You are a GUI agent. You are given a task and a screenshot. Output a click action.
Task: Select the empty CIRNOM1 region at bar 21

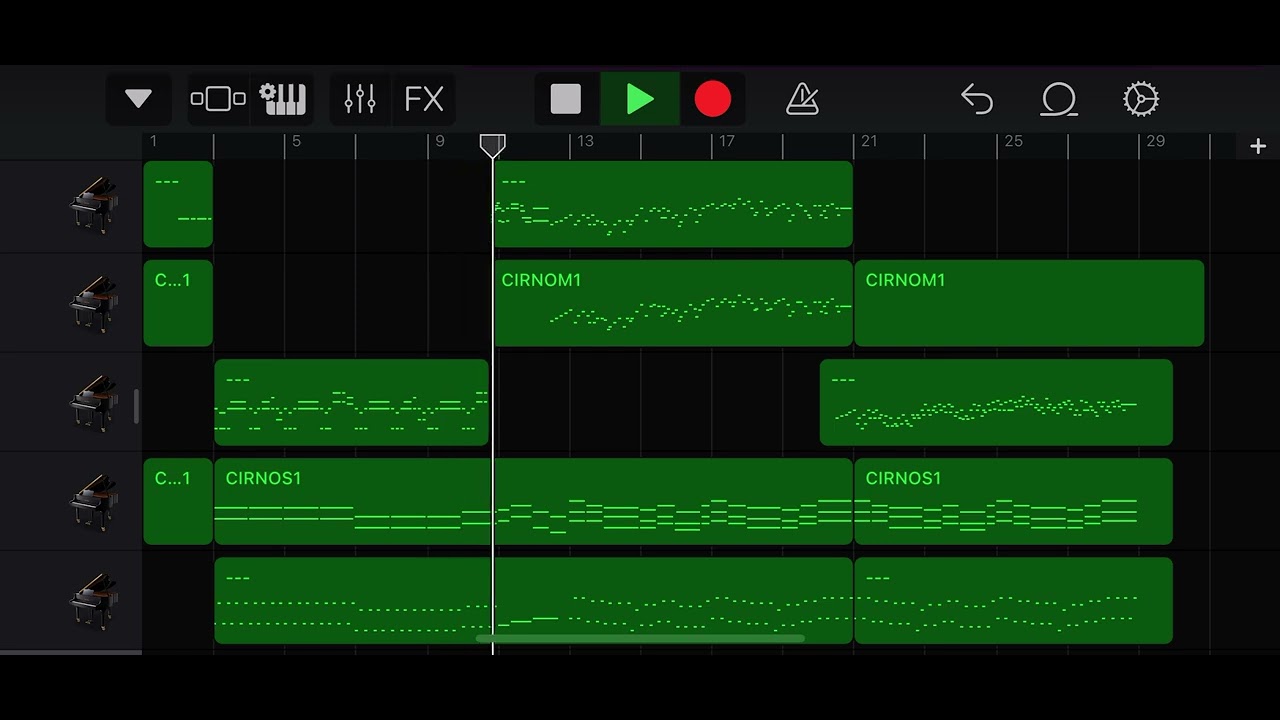(x=1029, y=303)
